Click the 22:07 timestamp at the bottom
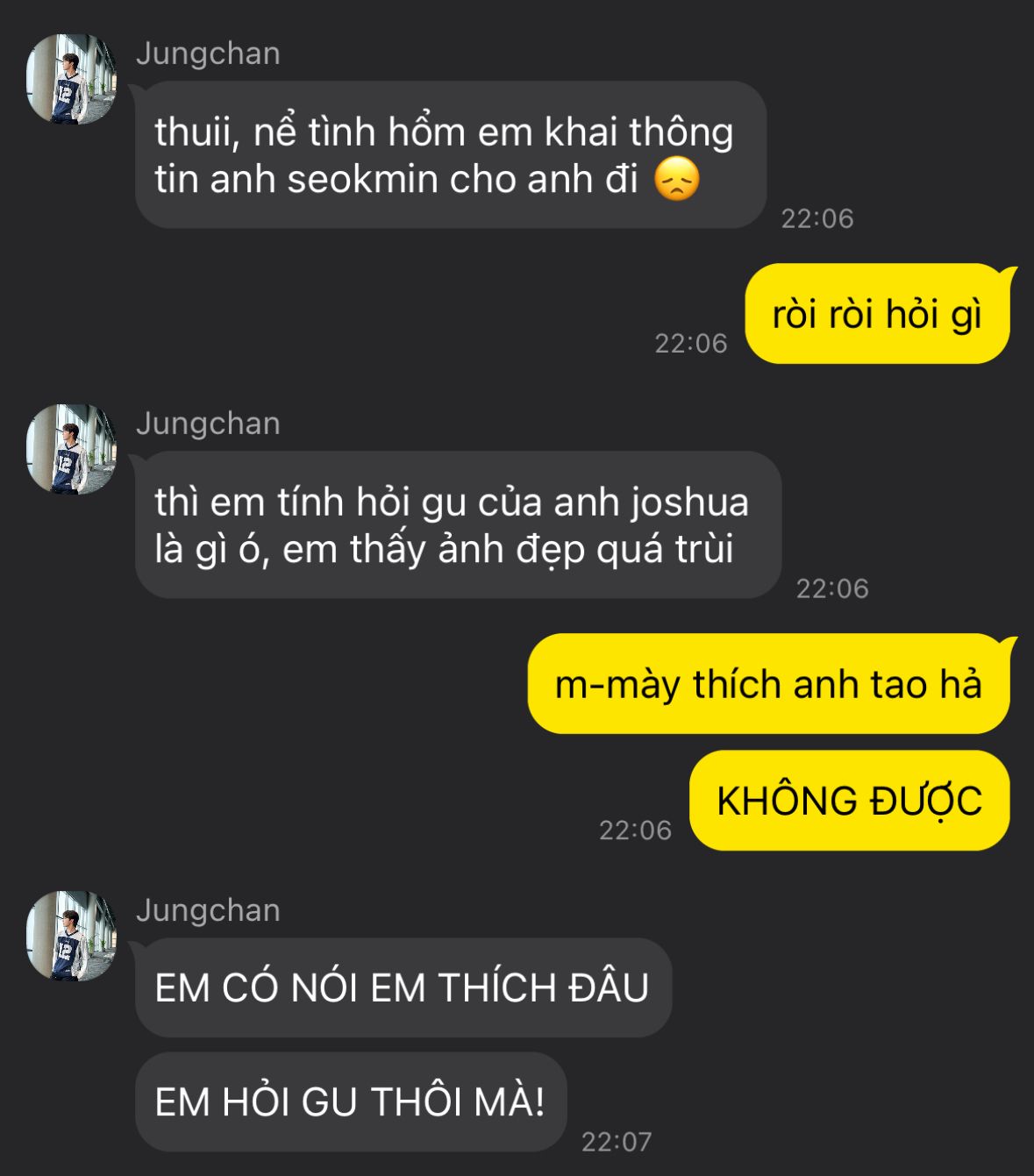The height and width of the screenshot is (1176, 1034). (x=617, y=1142)
